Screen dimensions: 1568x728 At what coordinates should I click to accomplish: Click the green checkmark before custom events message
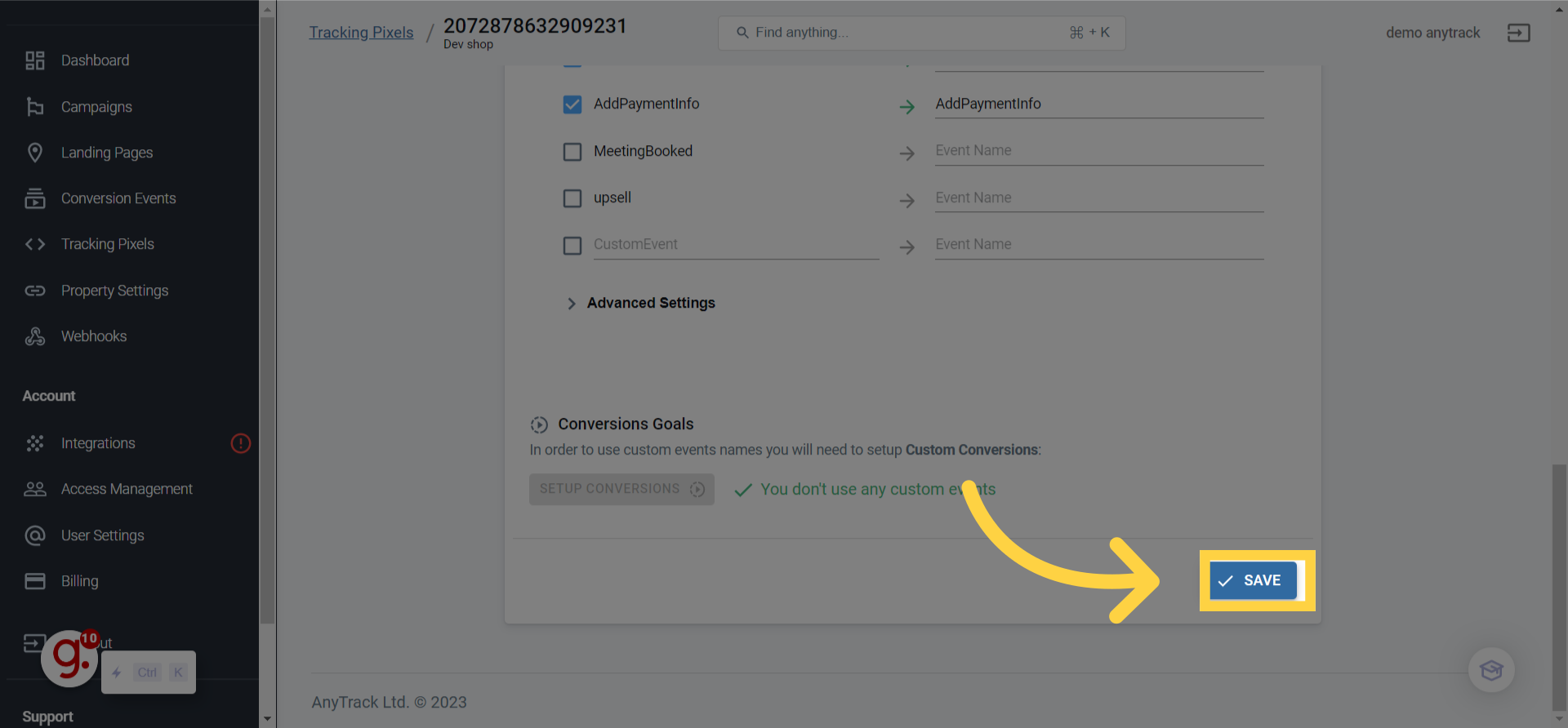pos(743,490)
